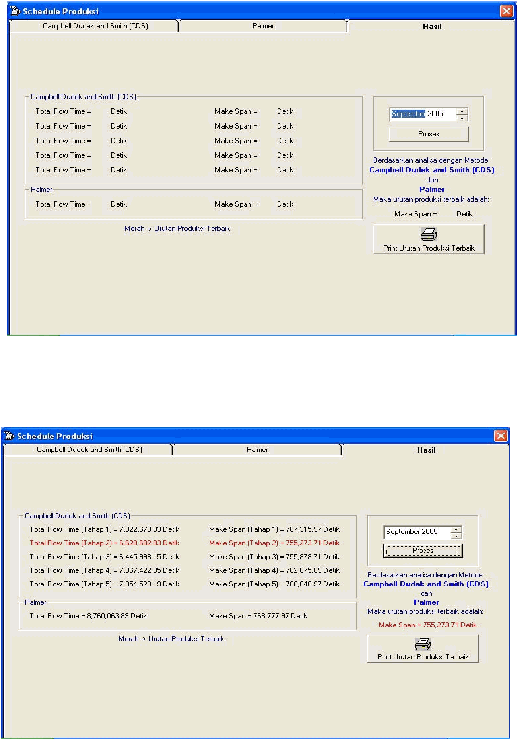Switch to Palmer tab in the empty-results window
The height and width of the screenshot is (739, 517).
[263, 26]
